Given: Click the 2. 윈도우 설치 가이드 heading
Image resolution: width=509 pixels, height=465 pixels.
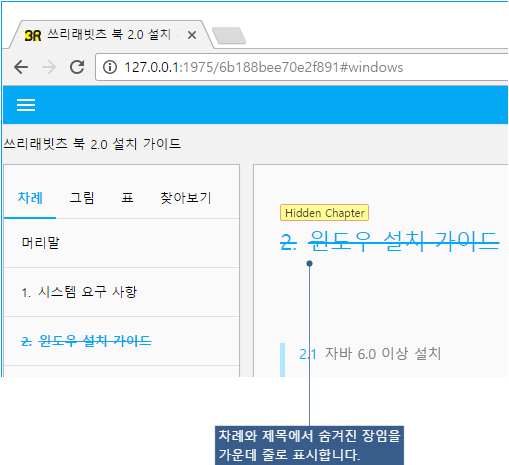Looking at the screenshot, I should (390, 241).
